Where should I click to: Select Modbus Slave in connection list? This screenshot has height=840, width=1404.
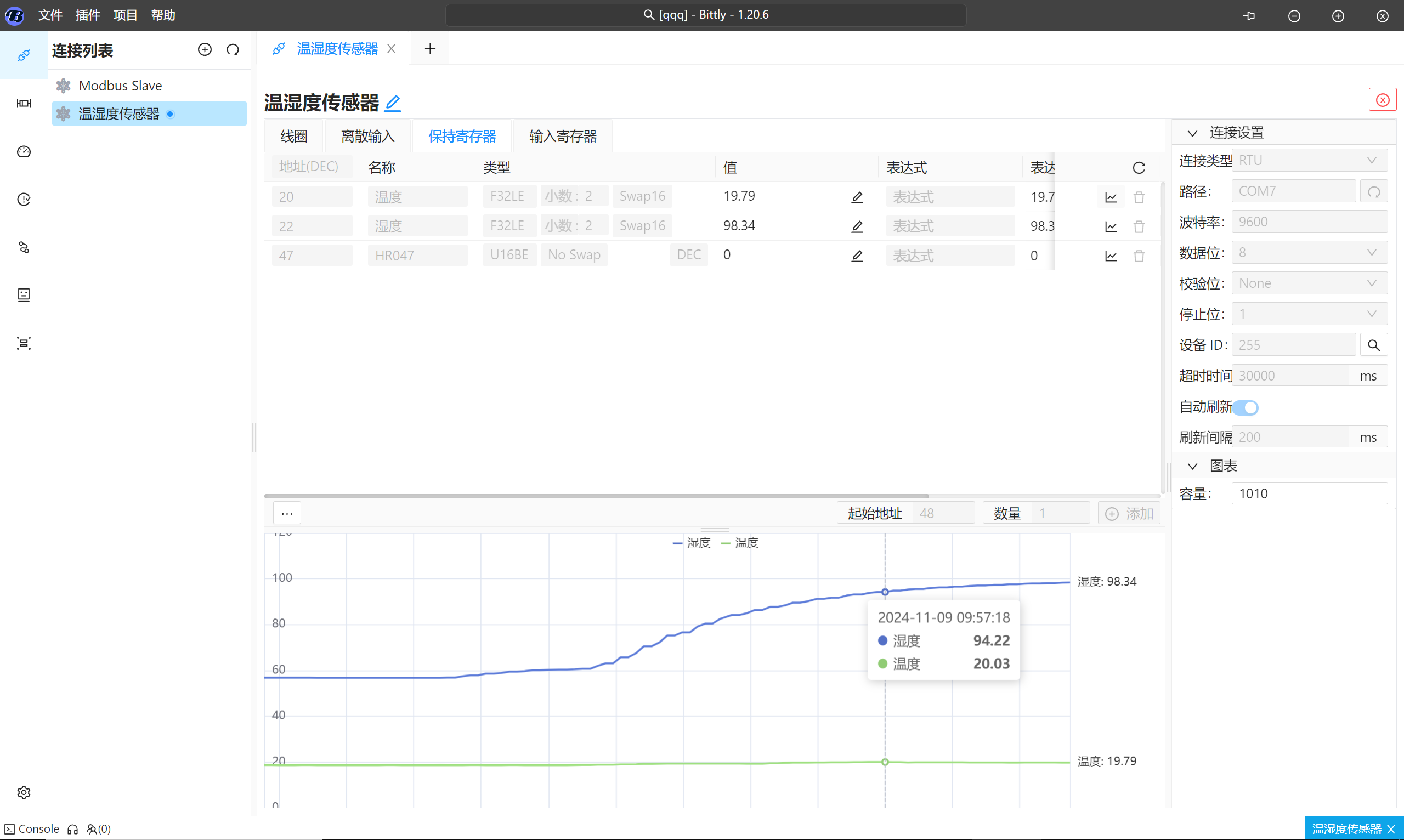150,86
